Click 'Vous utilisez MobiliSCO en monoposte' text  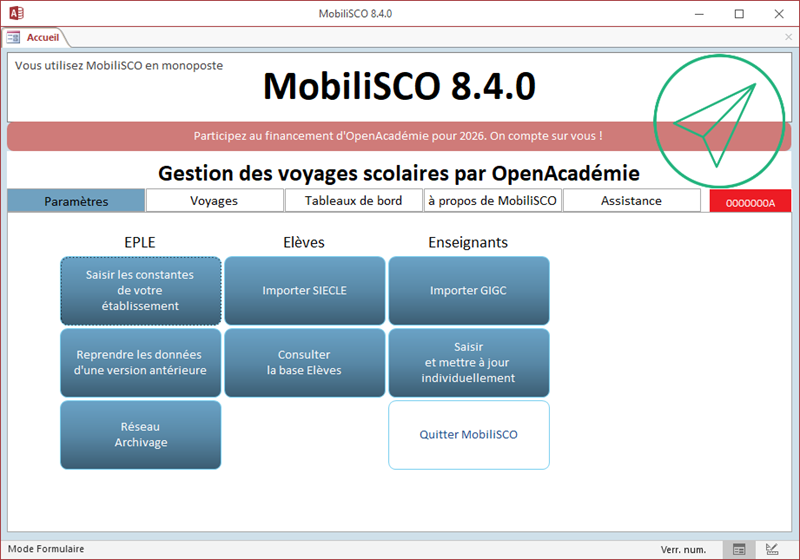[x=119, y=65]
